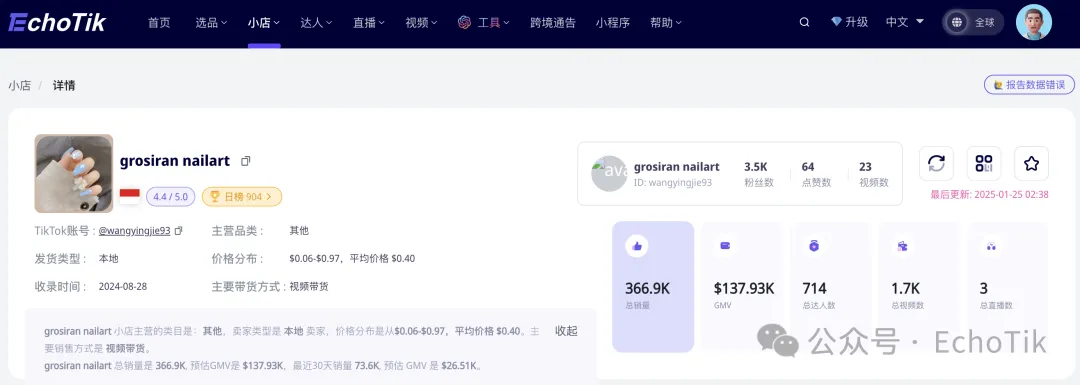The image size is (1080, 385).
Task: Click 报告数据错误 button
Action: (x=1029, y=85)
